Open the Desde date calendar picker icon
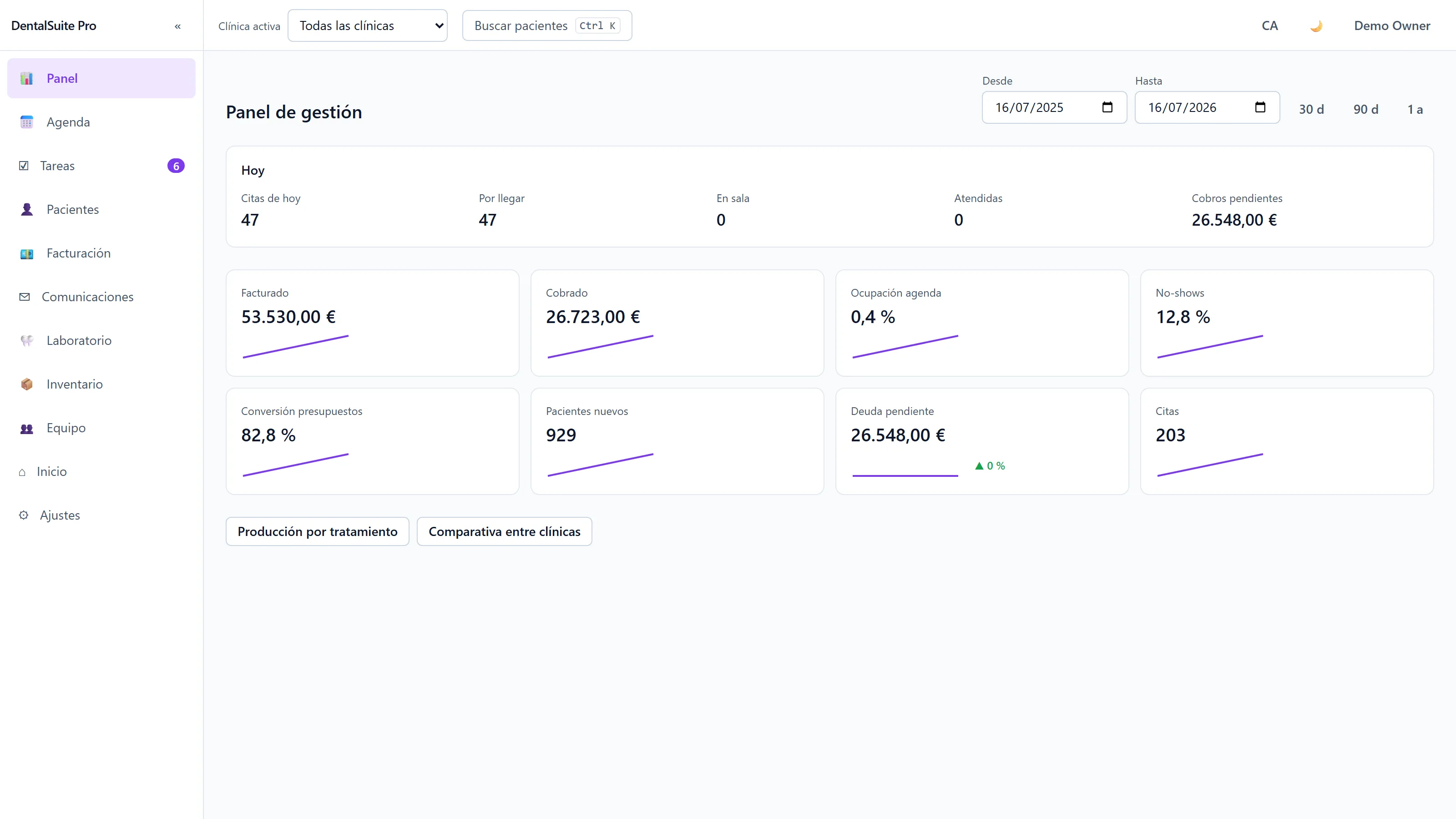The image size is (1456, 819). (x=1107, y=107)
